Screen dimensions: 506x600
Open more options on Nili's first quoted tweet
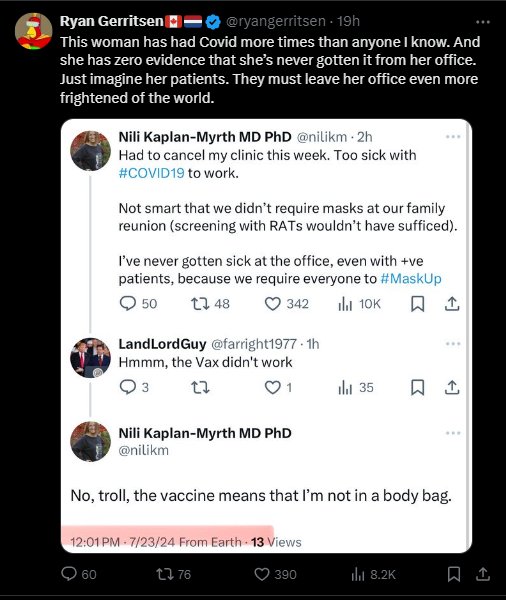click(453, 137)
